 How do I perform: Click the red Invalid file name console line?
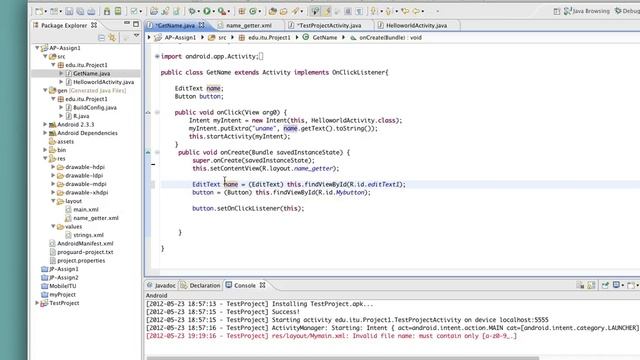[331, 336]
